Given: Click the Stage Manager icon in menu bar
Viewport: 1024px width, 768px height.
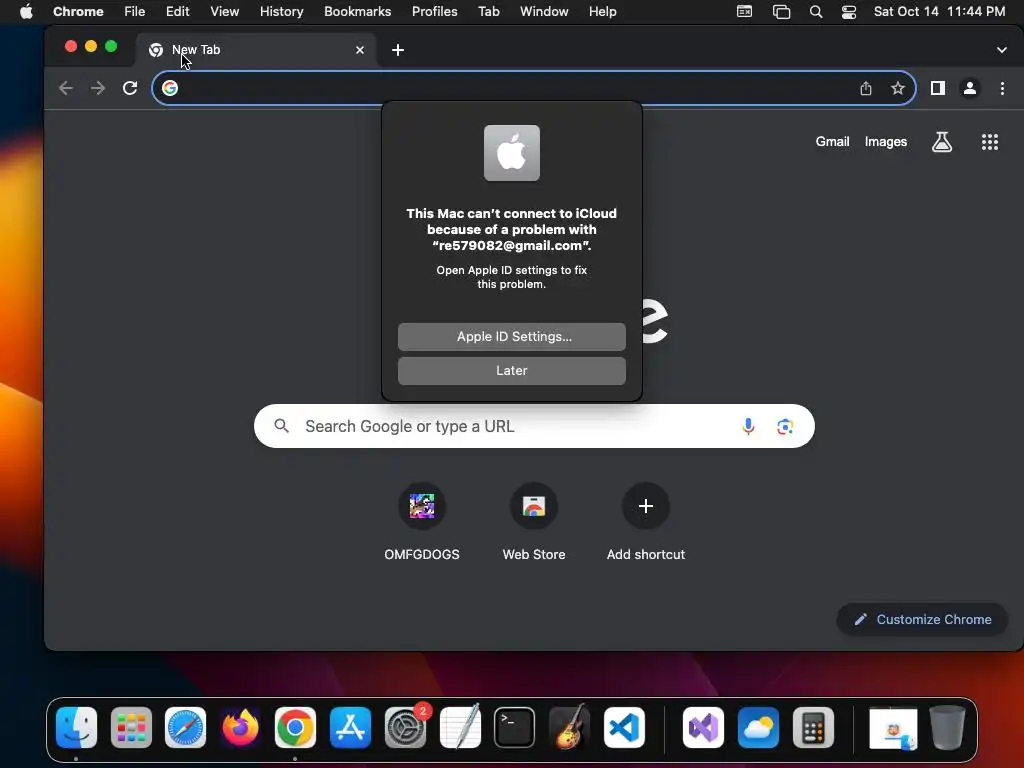Looking at the screenshot, I should coord(781,11).
